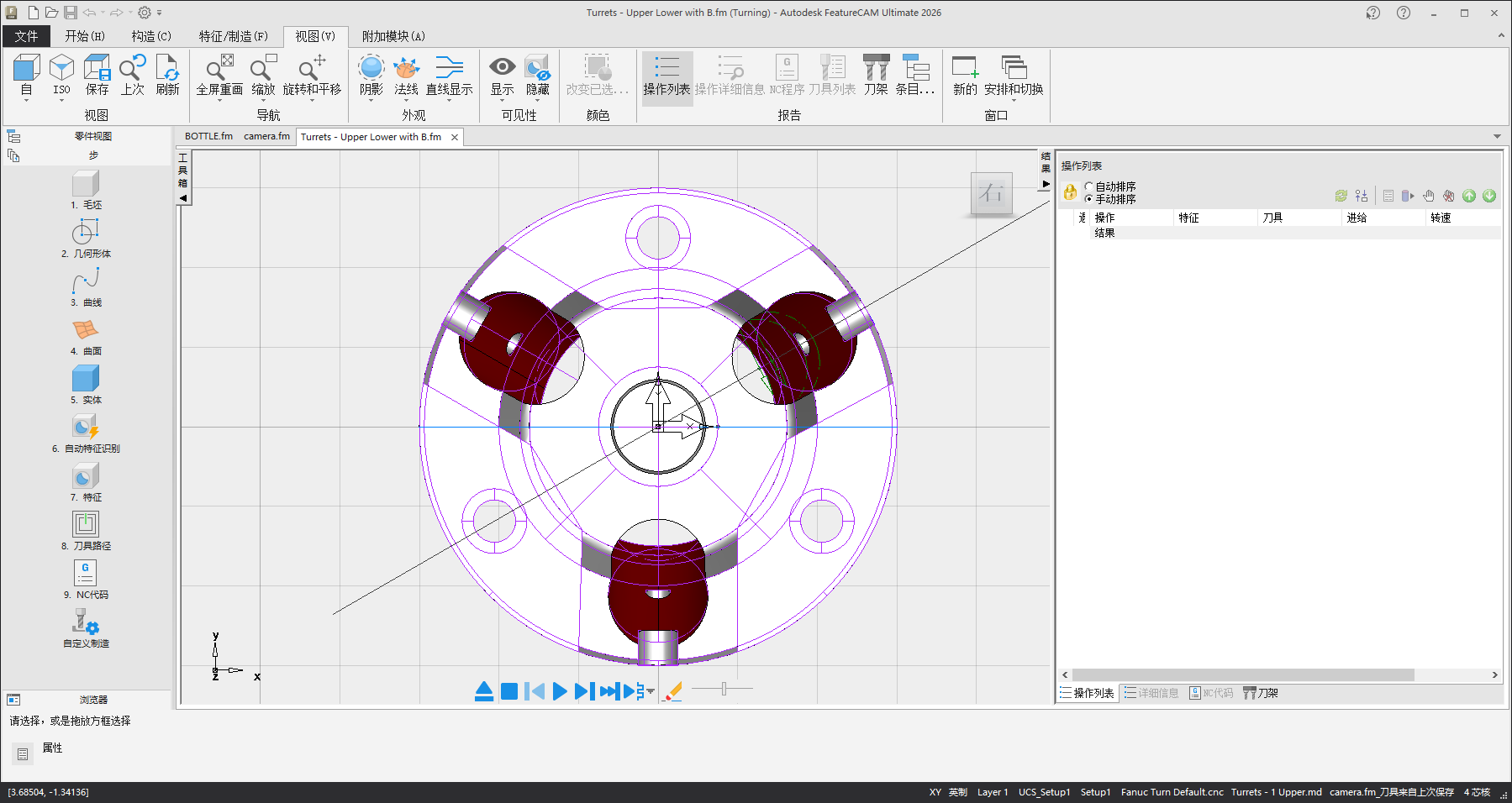The width and height of the screenshot is (1512, 803).
Task: Select the 自动排序 radio button
Action: coord(1089,186)
